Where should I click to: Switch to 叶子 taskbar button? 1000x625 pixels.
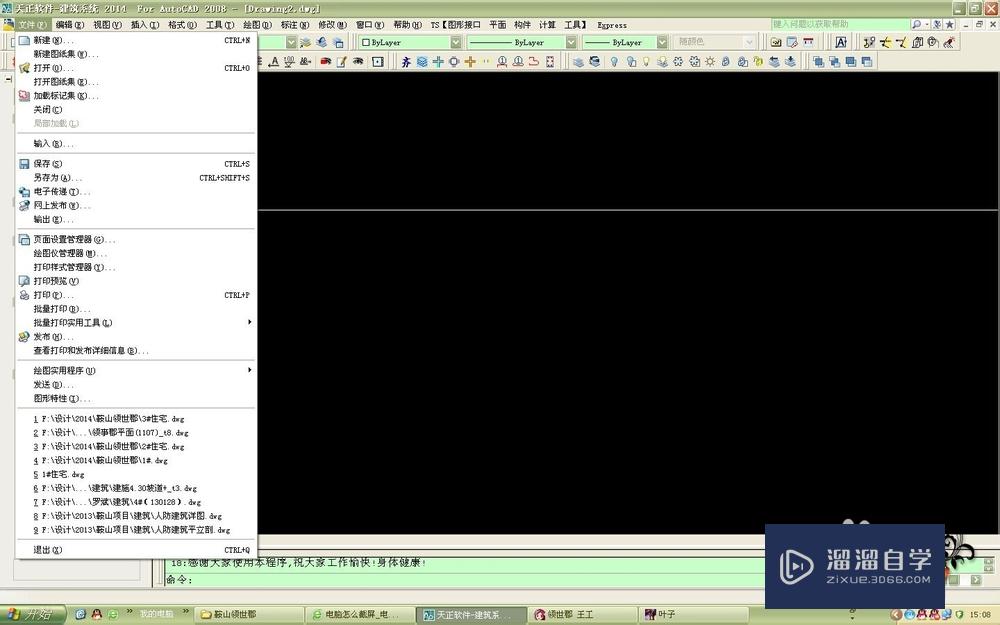(692, 614)
